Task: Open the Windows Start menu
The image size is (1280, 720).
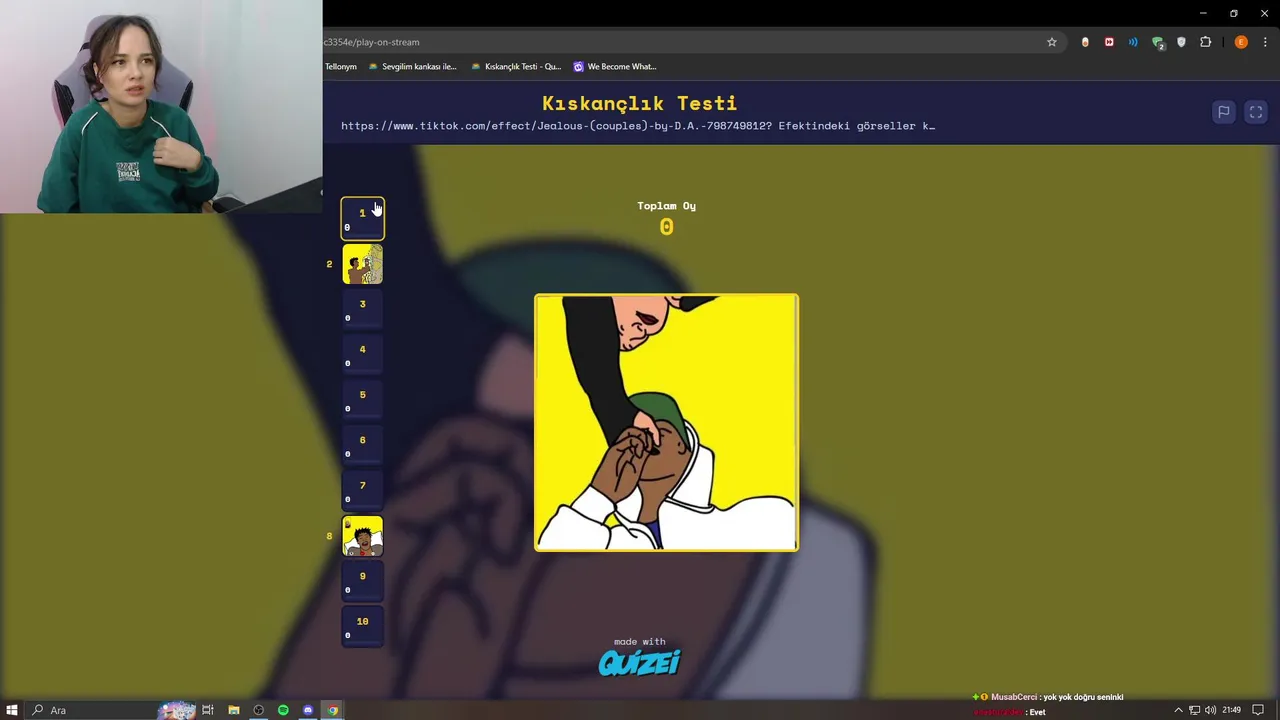Action: tap(12, 710)
